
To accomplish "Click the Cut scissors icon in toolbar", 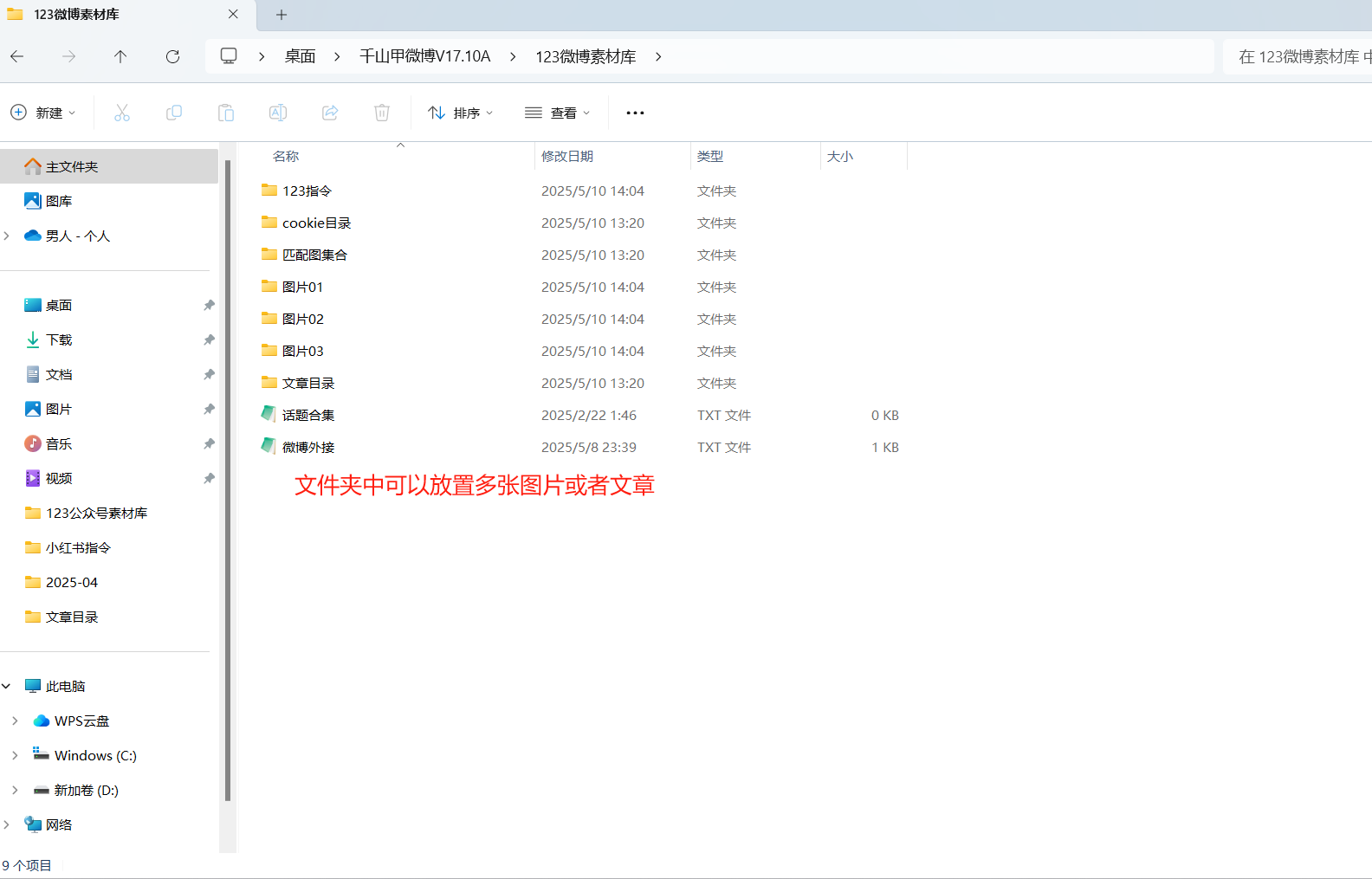I will point(122,113).
